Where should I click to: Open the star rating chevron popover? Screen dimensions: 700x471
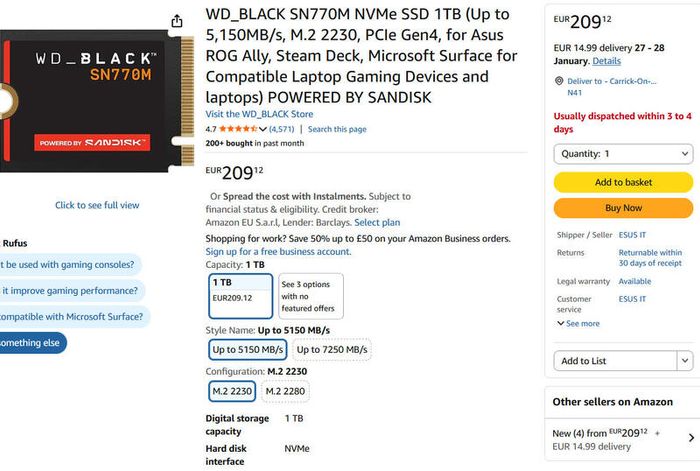[263, 129]
